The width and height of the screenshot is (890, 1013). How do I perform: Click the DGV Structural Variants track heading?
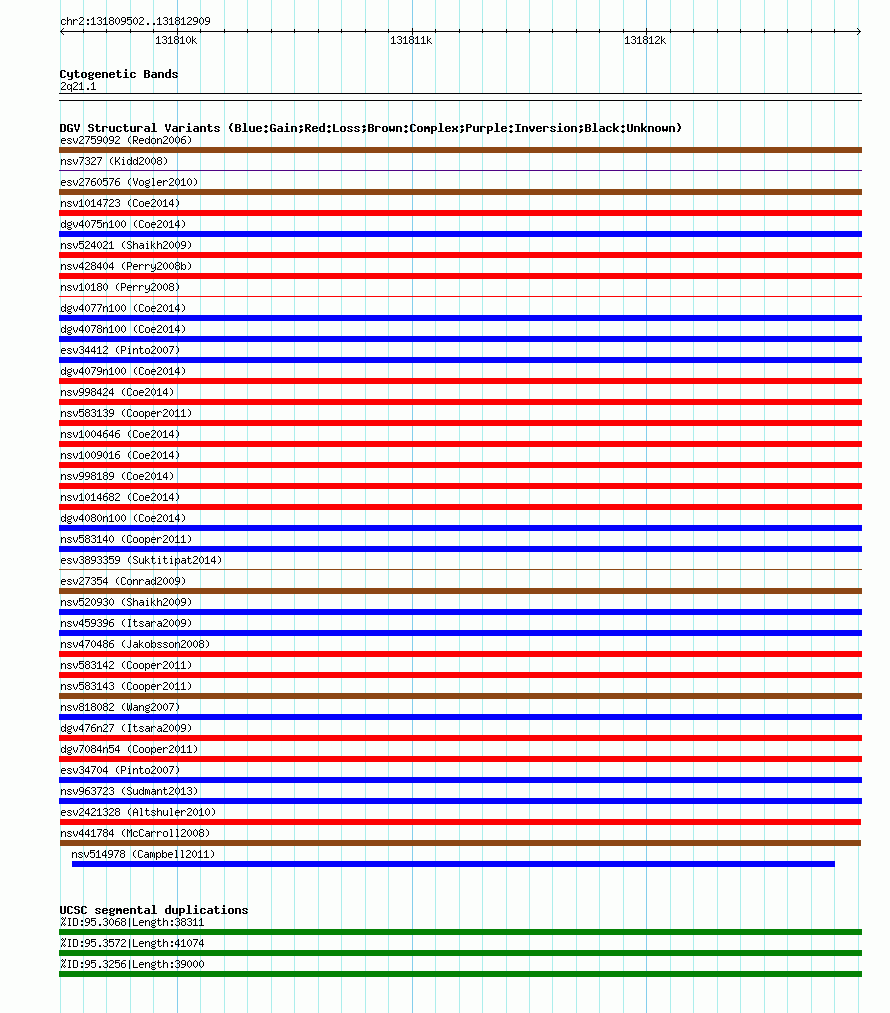coord(371,128)
